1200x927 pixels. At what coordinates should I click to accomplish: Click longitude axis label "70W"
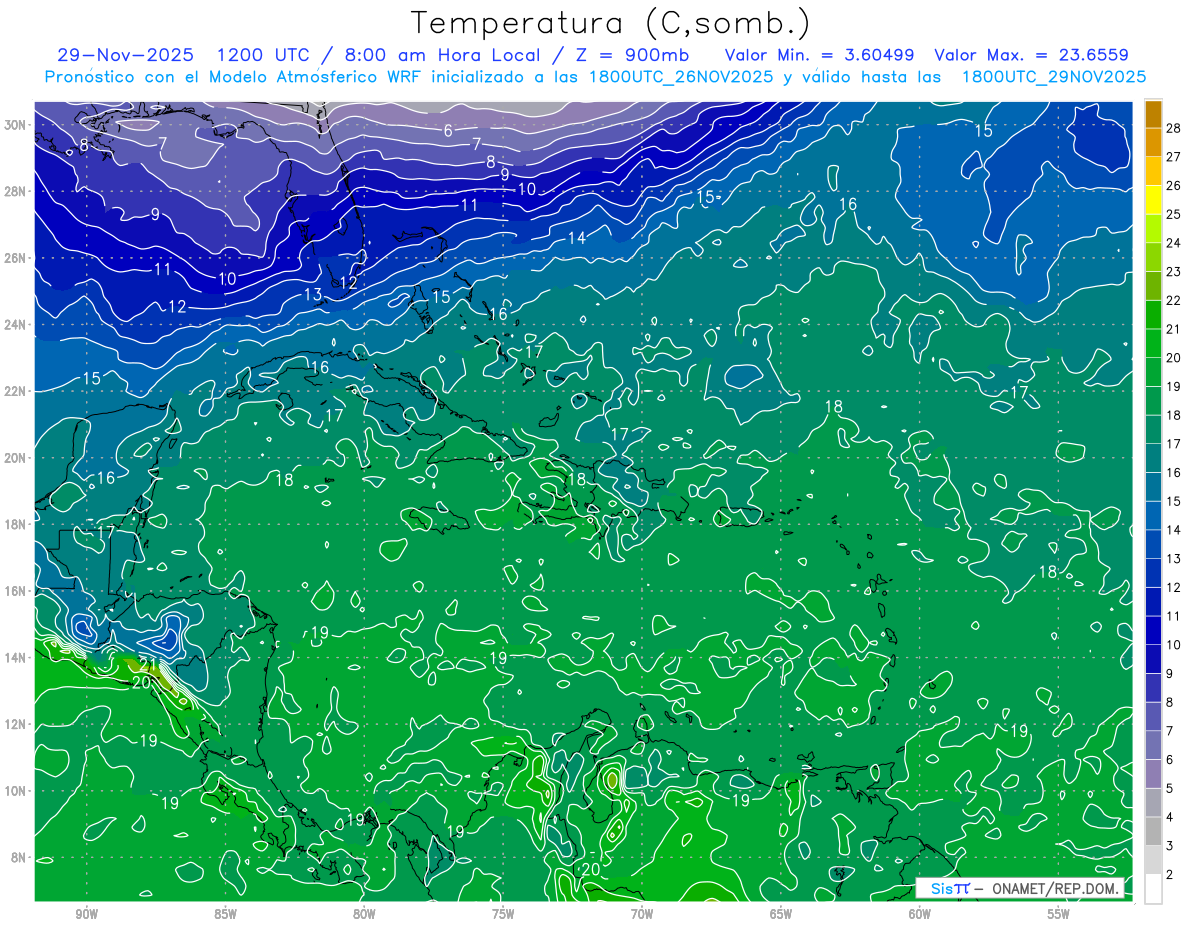click(x=642, y=914)
